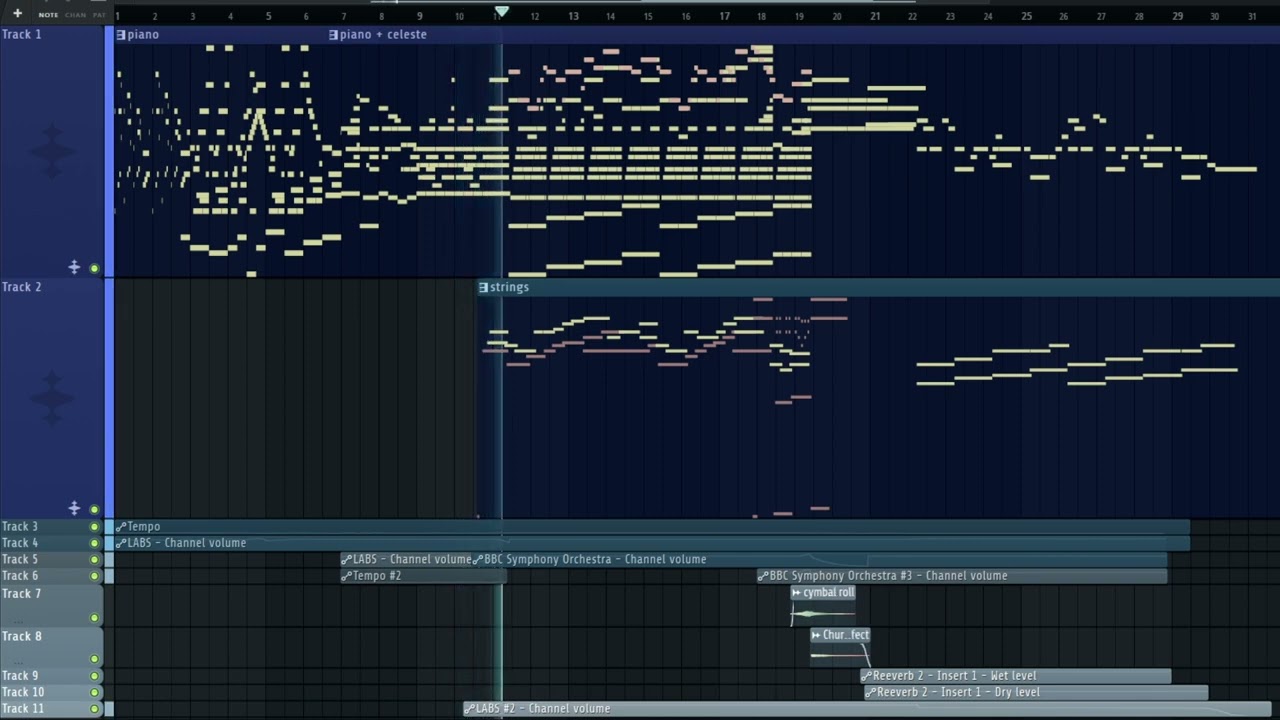Open the piano + celeste clip menu icon
1280x720 pixels.
click(333, 35)
